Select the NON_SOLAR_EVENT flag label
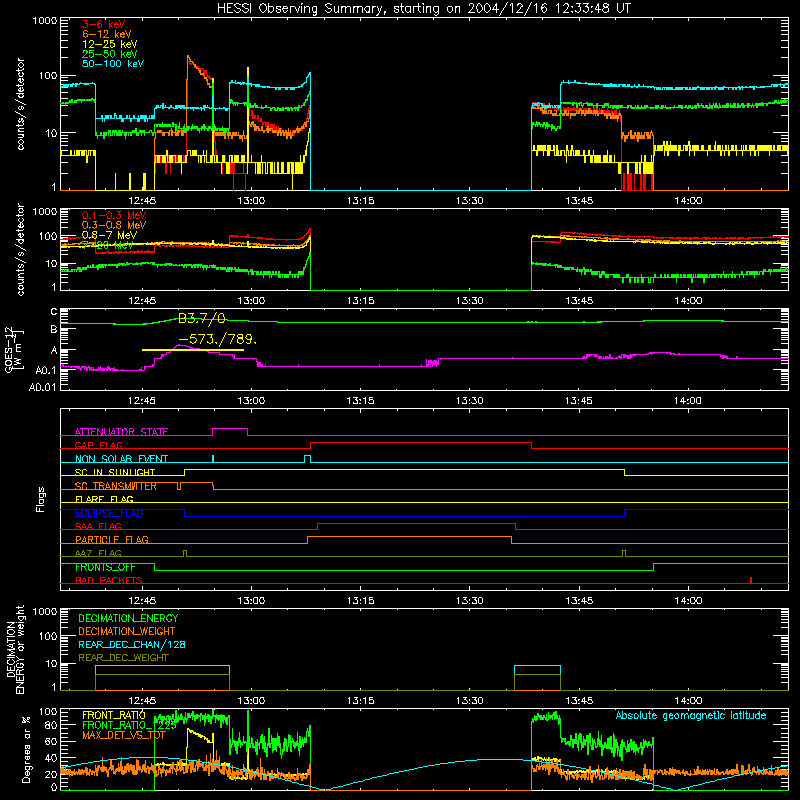Screen dimensions: 800x800 point(121,459)
